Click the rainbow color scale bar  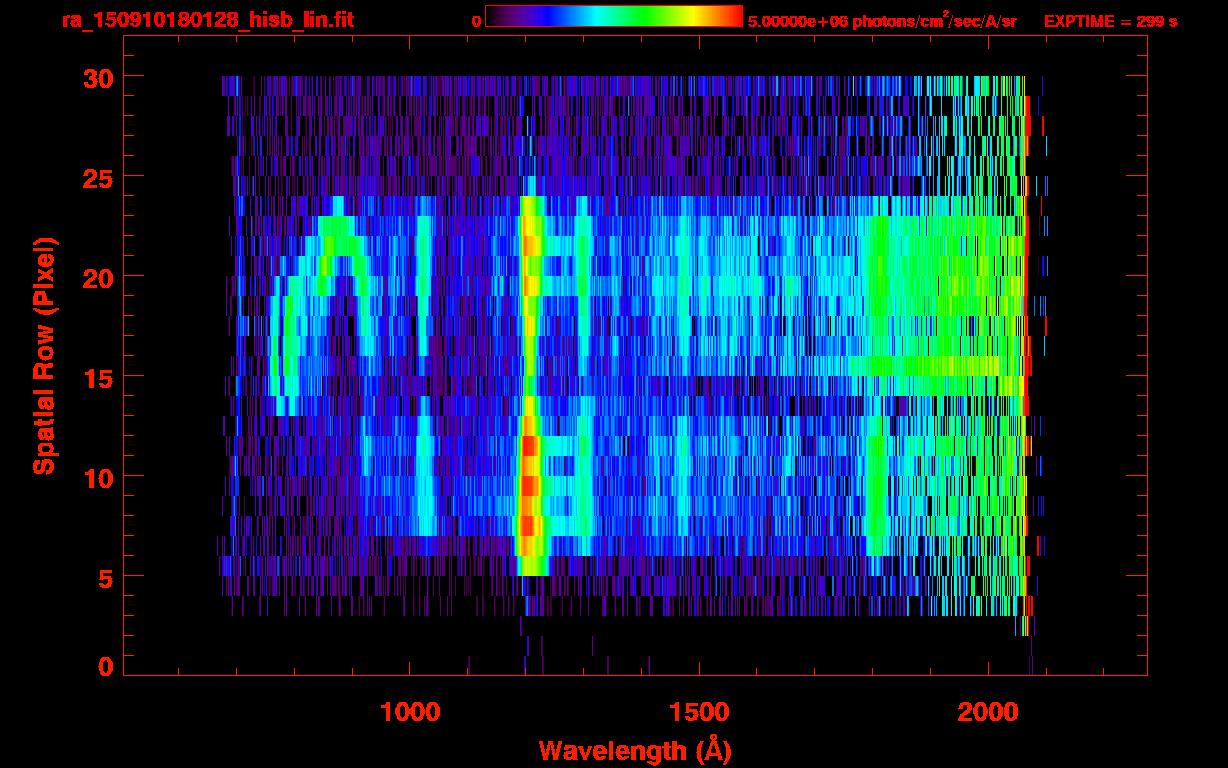coord(613,17)
